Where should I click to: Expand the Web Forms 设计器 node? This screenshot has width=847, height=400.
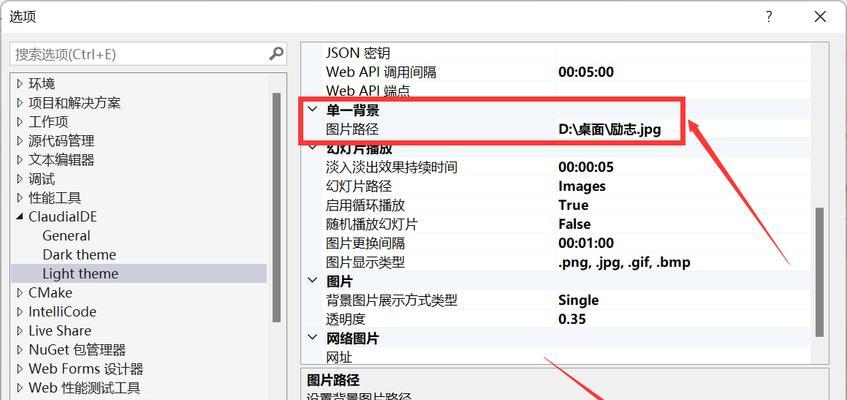click(x=19, y=369)
